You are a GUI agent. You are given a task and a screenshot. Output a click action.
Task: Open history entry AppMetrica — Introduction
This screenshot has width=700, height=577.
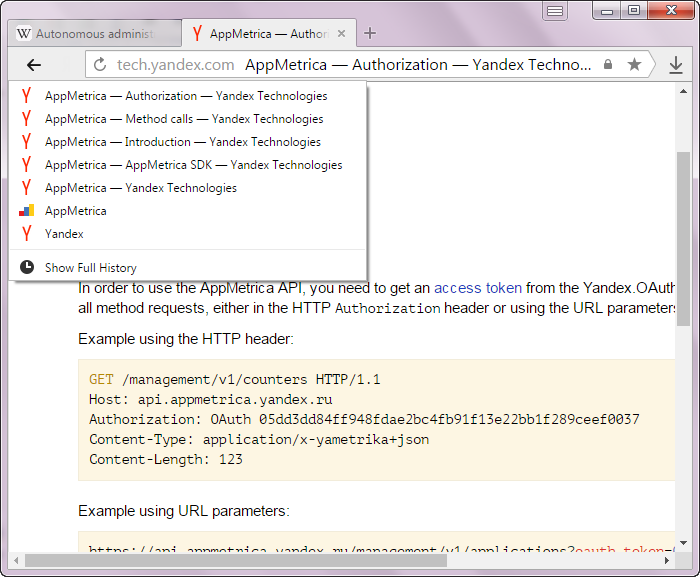point(188,142)
